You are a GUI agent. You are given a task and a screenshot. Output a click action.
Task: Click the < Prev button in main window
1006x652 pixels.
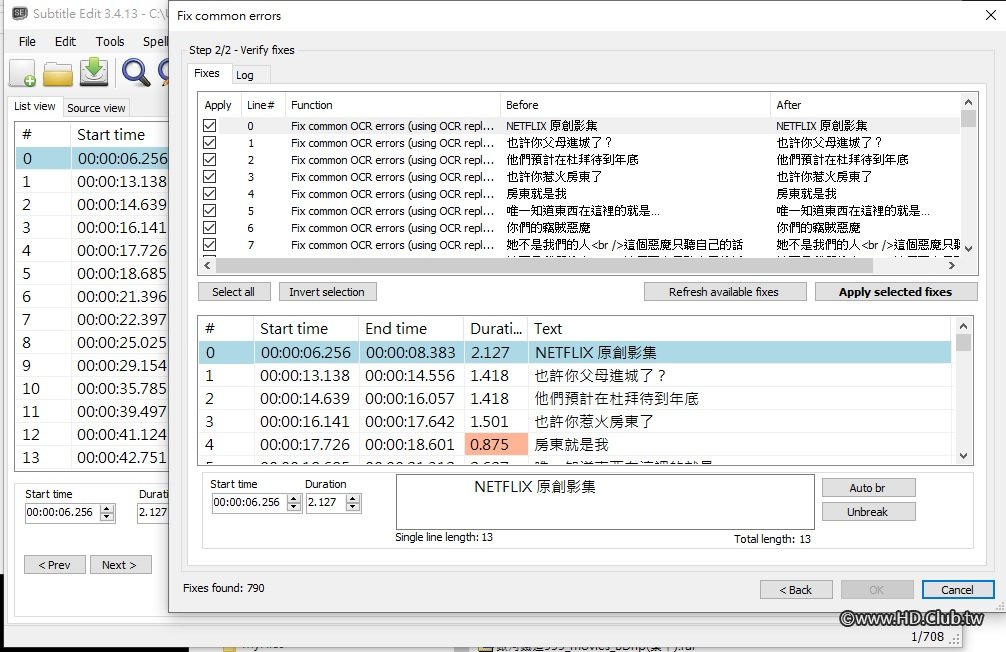click(x=55, y=565)
